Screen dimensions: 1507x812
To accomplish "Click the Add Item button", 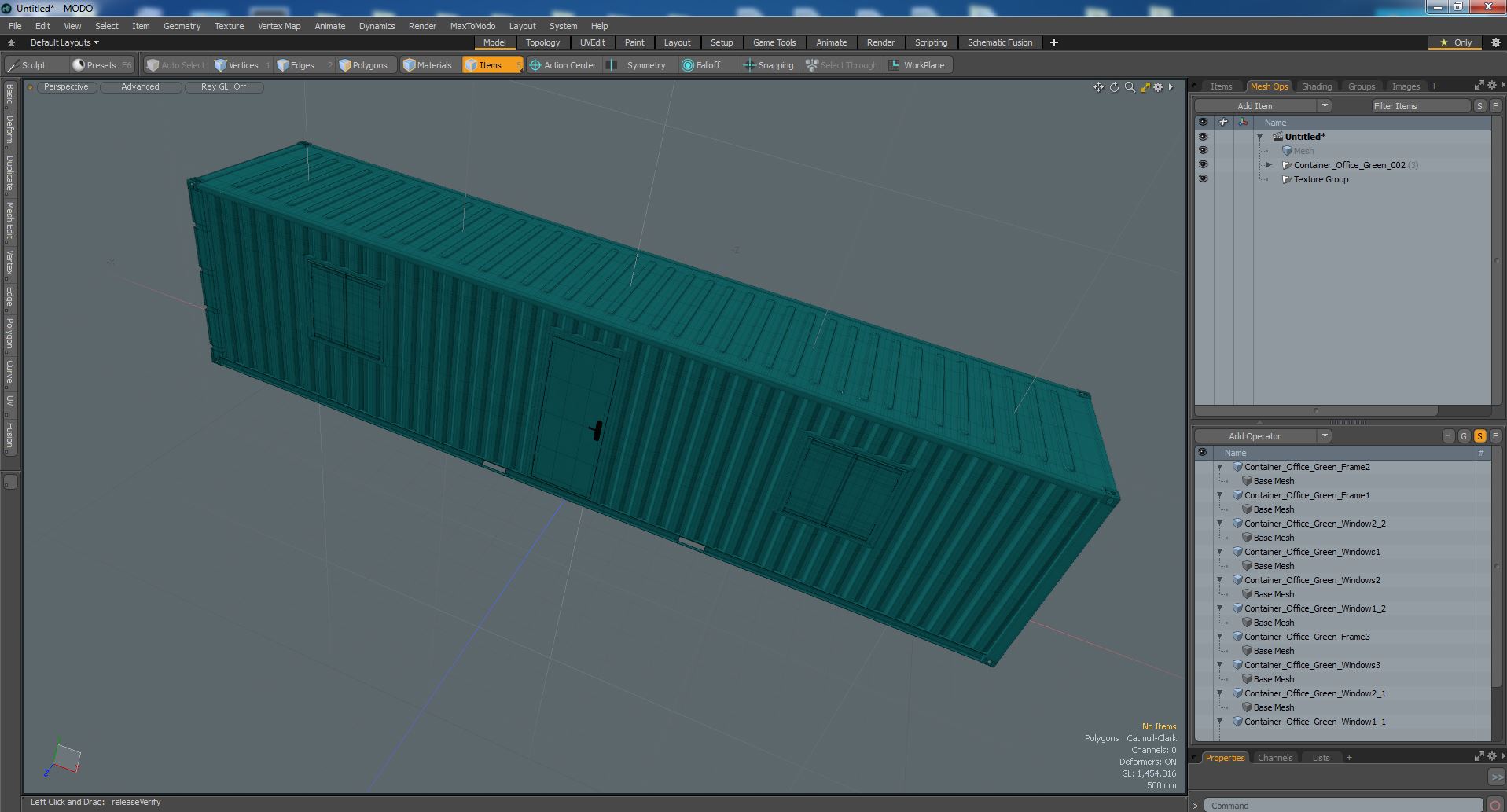I will point(1255,106).
